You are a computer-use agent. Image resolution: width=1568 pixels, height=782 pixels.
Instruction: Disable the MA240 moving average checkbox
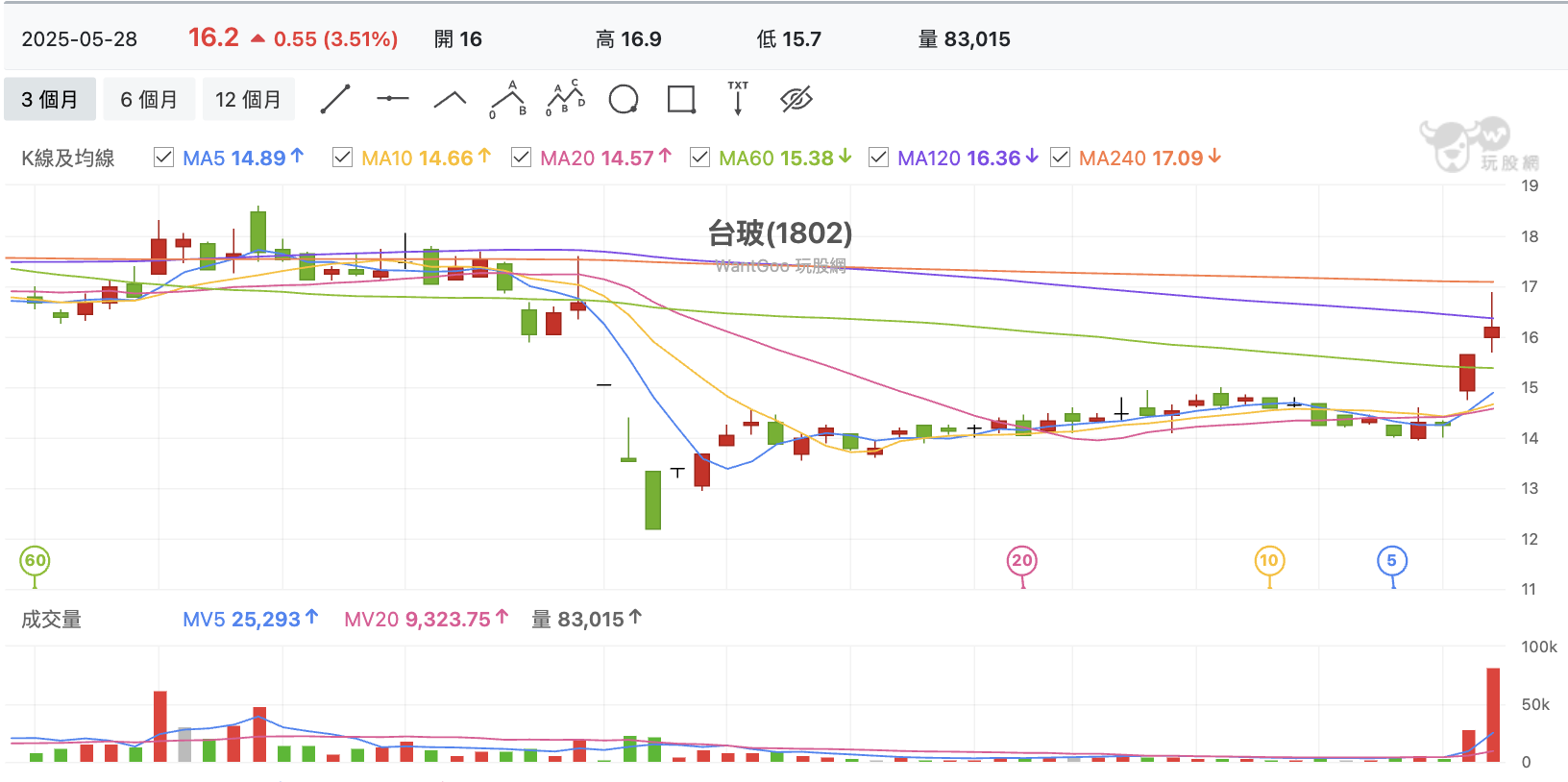coord(1060,158)
